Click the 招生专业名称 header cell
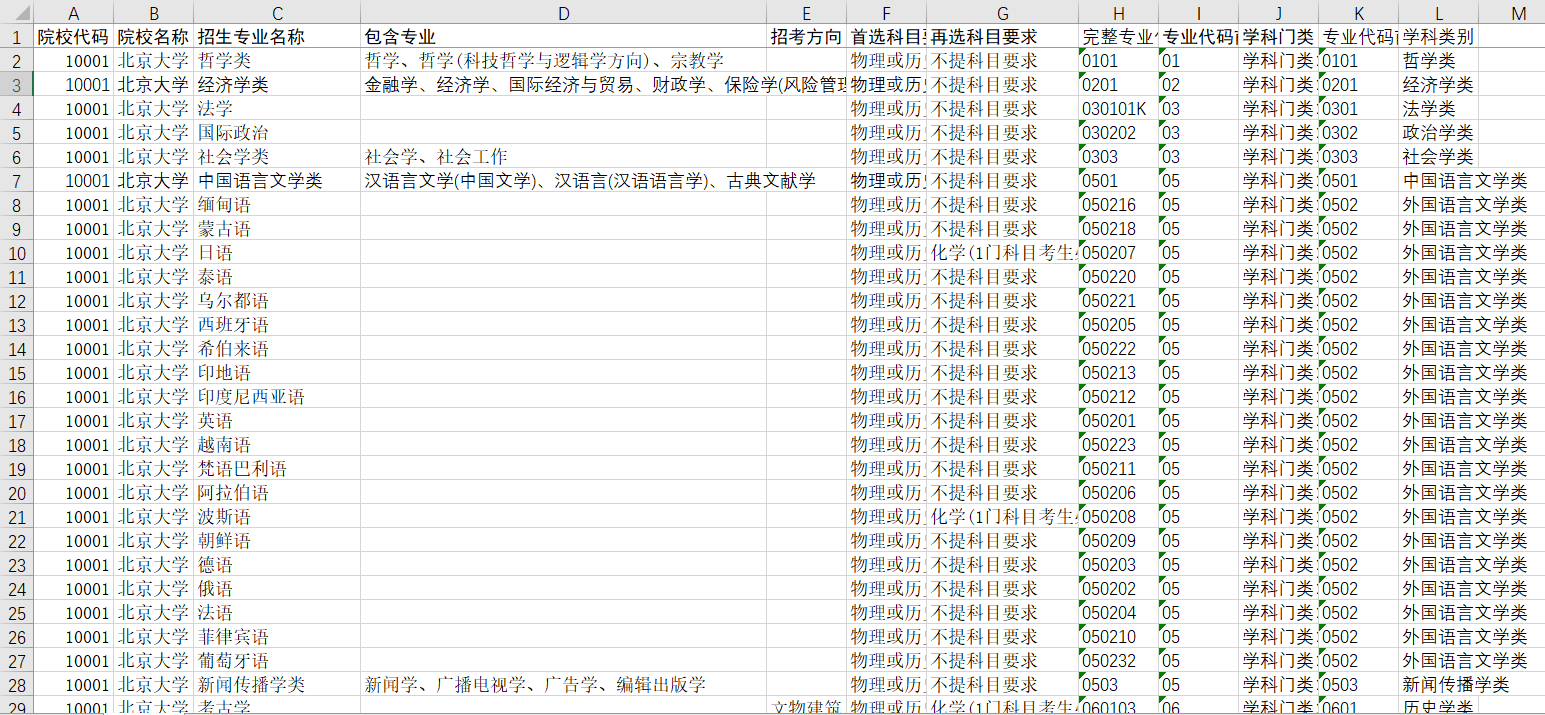The image size is (1545, 715). point(277,37)
